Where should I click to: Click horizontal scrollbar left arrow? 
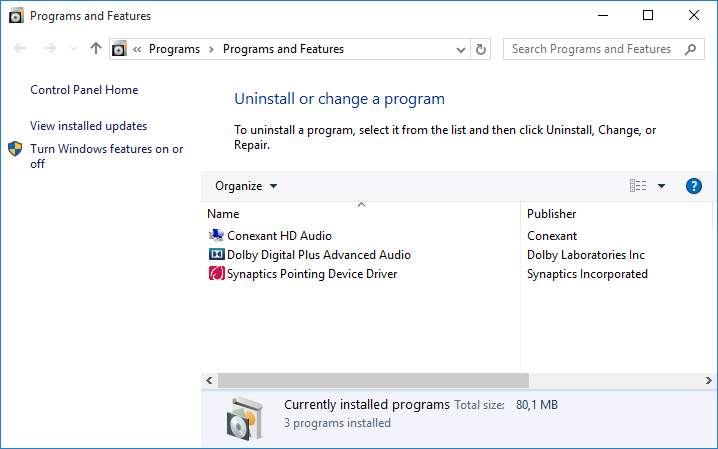coord(209,380)
